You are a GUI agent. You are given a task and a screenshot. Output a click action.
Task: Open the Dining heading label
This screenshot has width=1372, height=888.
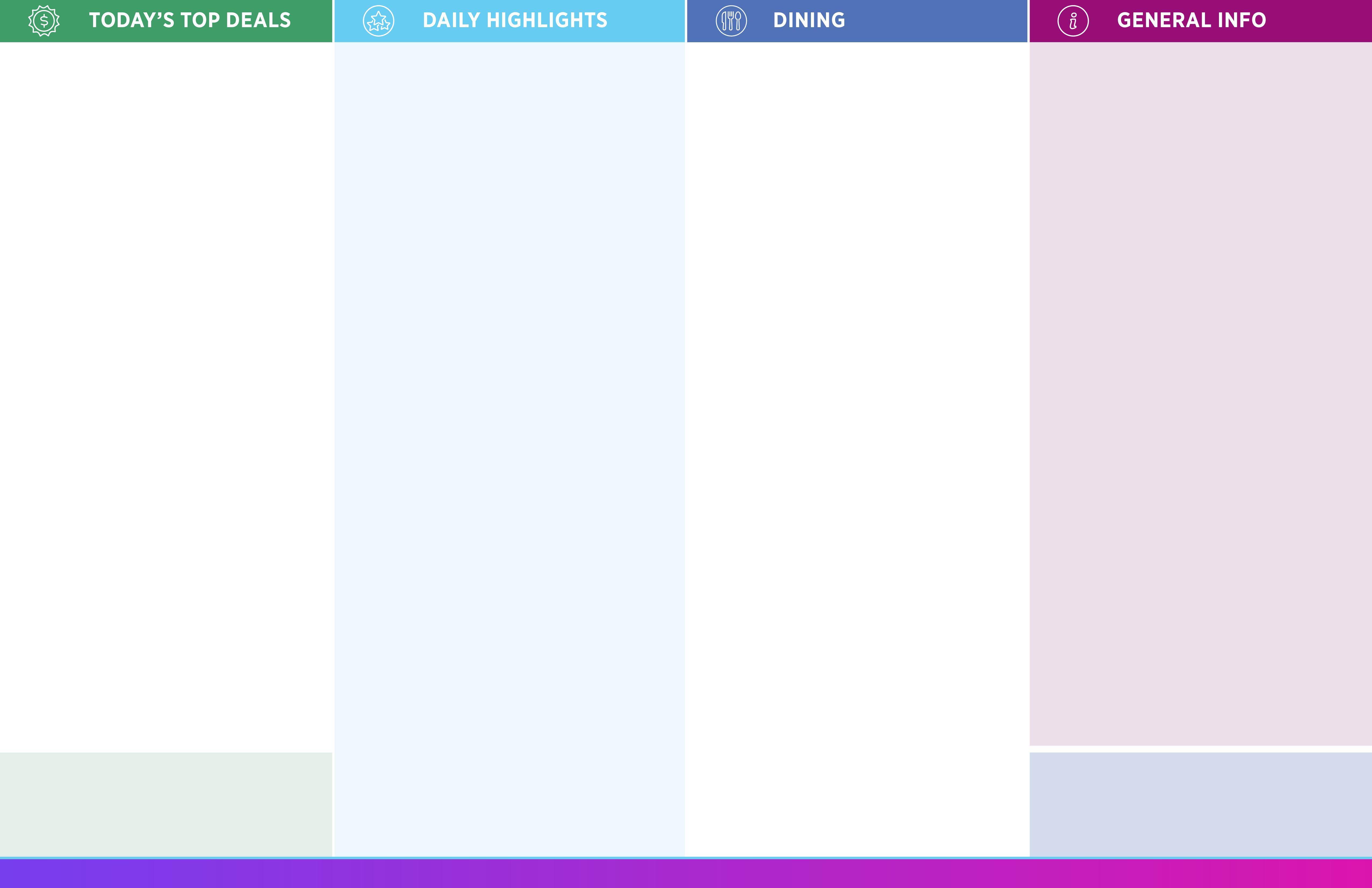coord(809,21)
